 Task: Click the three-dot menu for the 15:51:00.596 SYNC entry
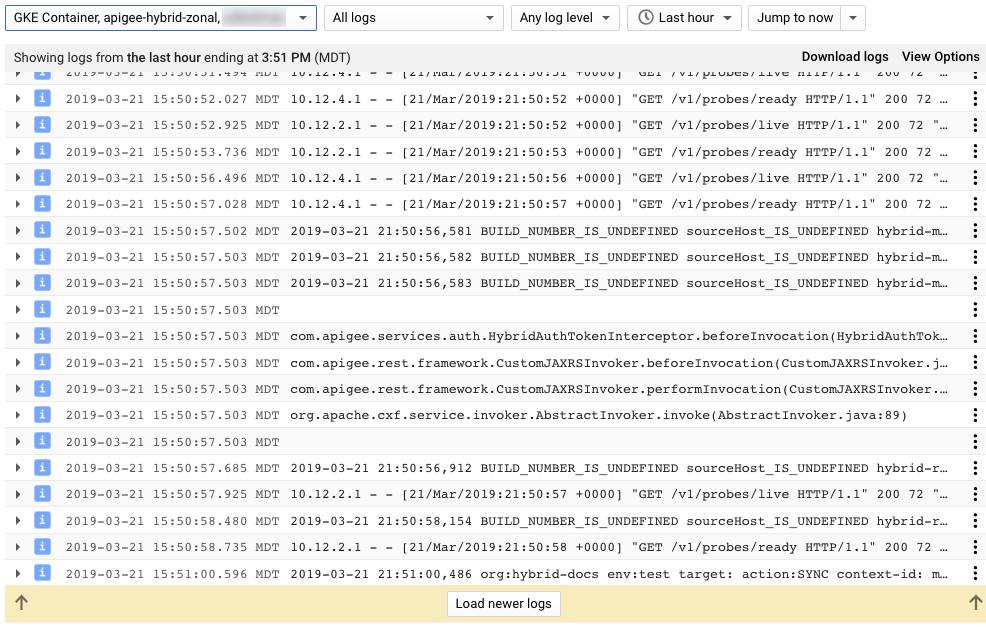coord(975,573)
